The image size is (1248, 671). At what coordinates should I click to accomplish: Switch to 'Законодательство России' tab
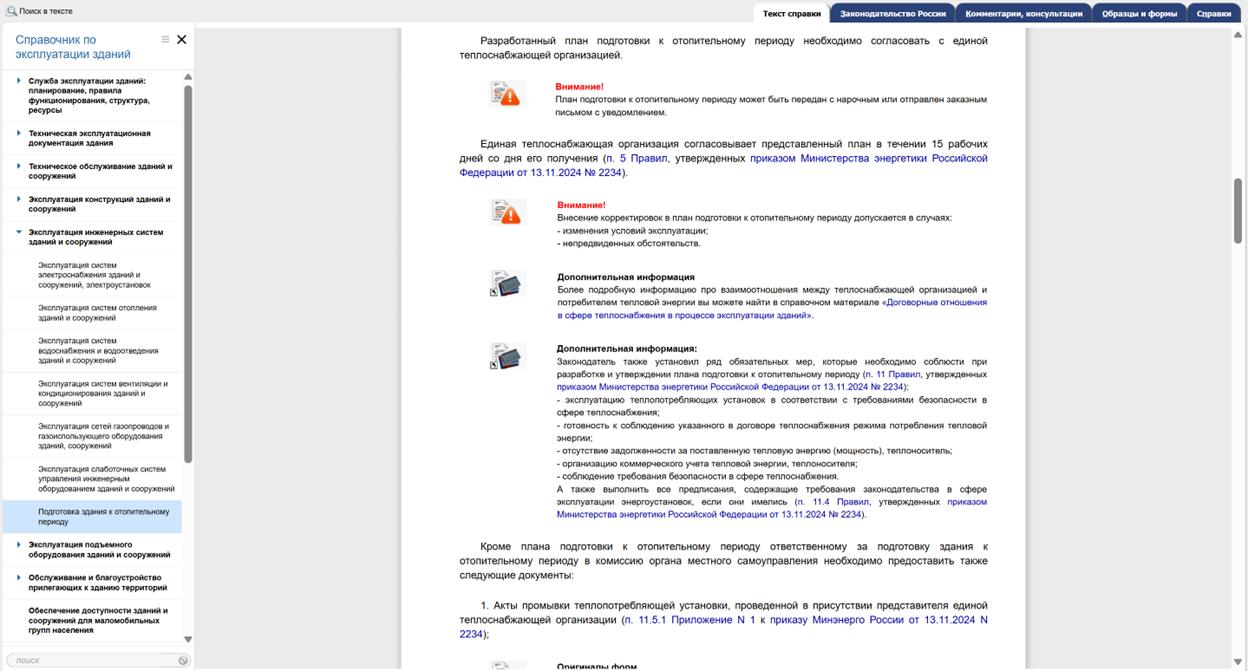(892, 14)
